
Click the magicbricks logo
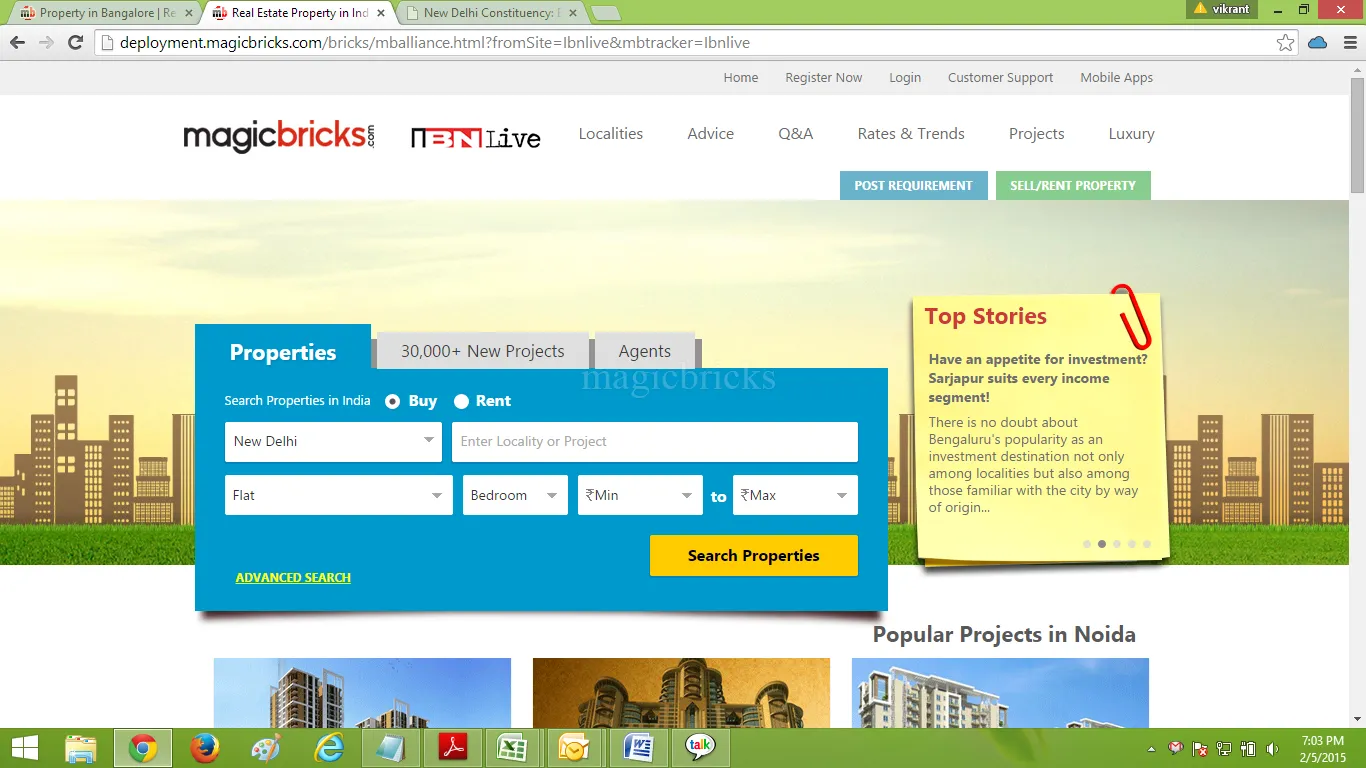pyautogui.click(x=278, y=136)
